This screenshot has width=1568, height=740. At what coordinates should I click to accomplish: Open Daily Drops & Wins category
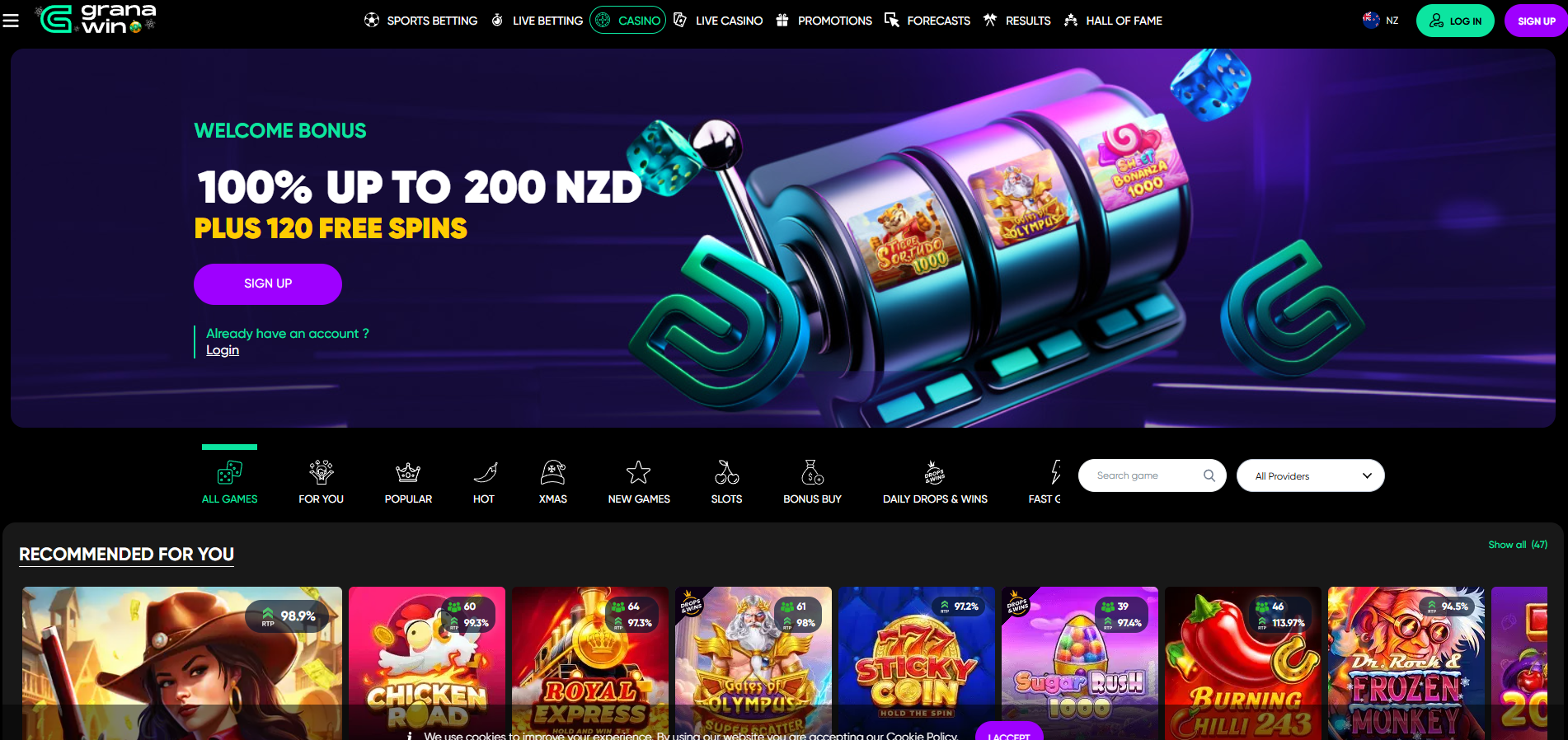(935, 482)
